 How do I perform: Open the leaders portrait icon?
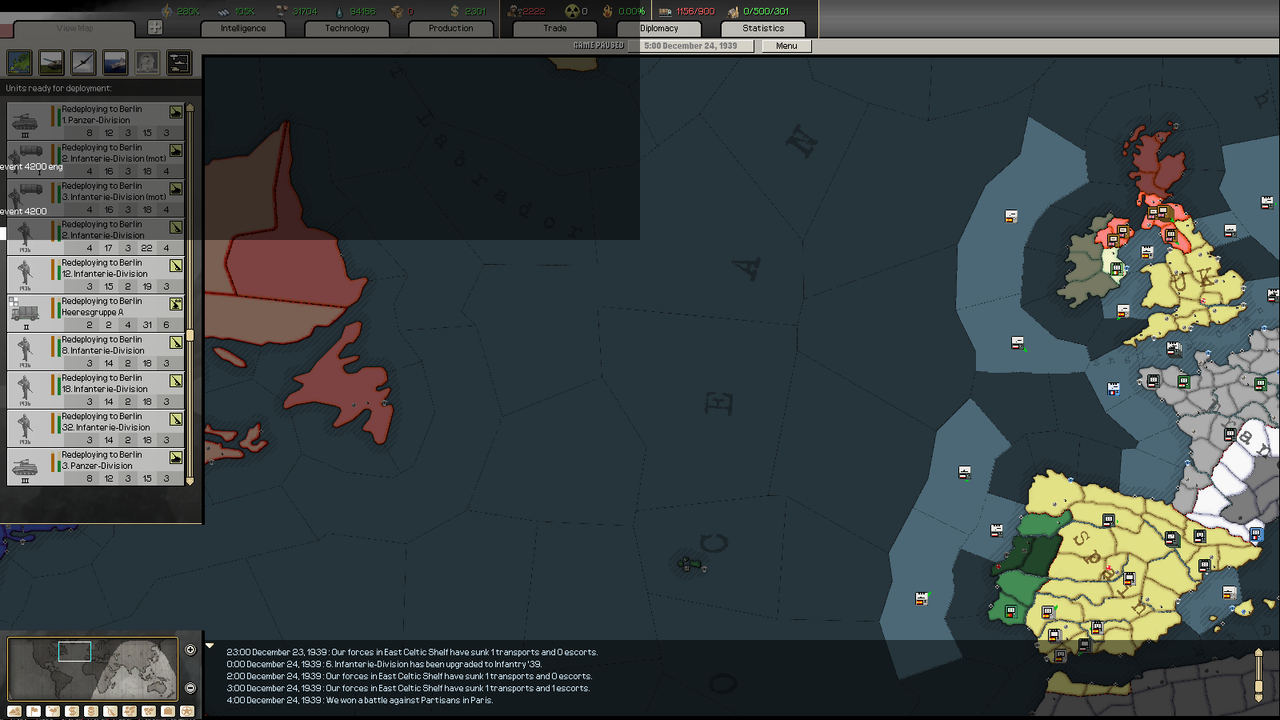pyautogui.click(x=147, y=63)
